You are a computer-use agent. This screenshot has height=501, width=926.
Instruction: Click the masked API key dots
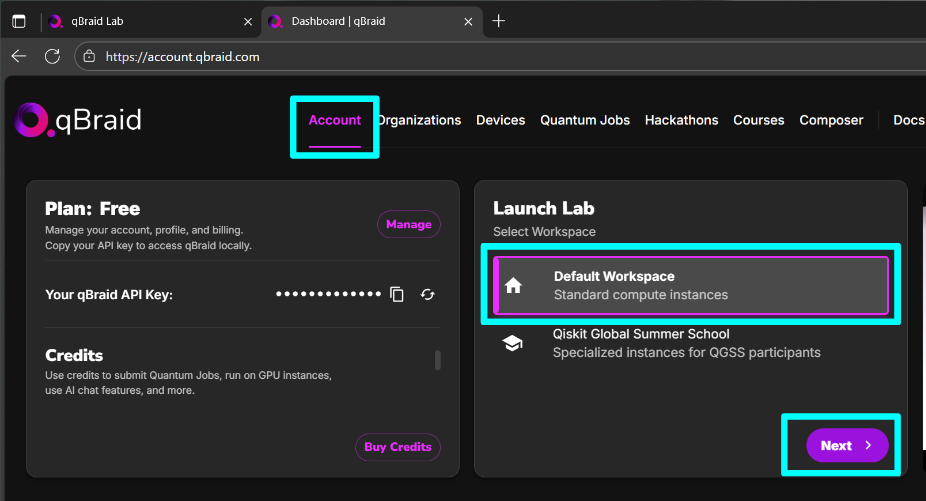click(328, 294)
